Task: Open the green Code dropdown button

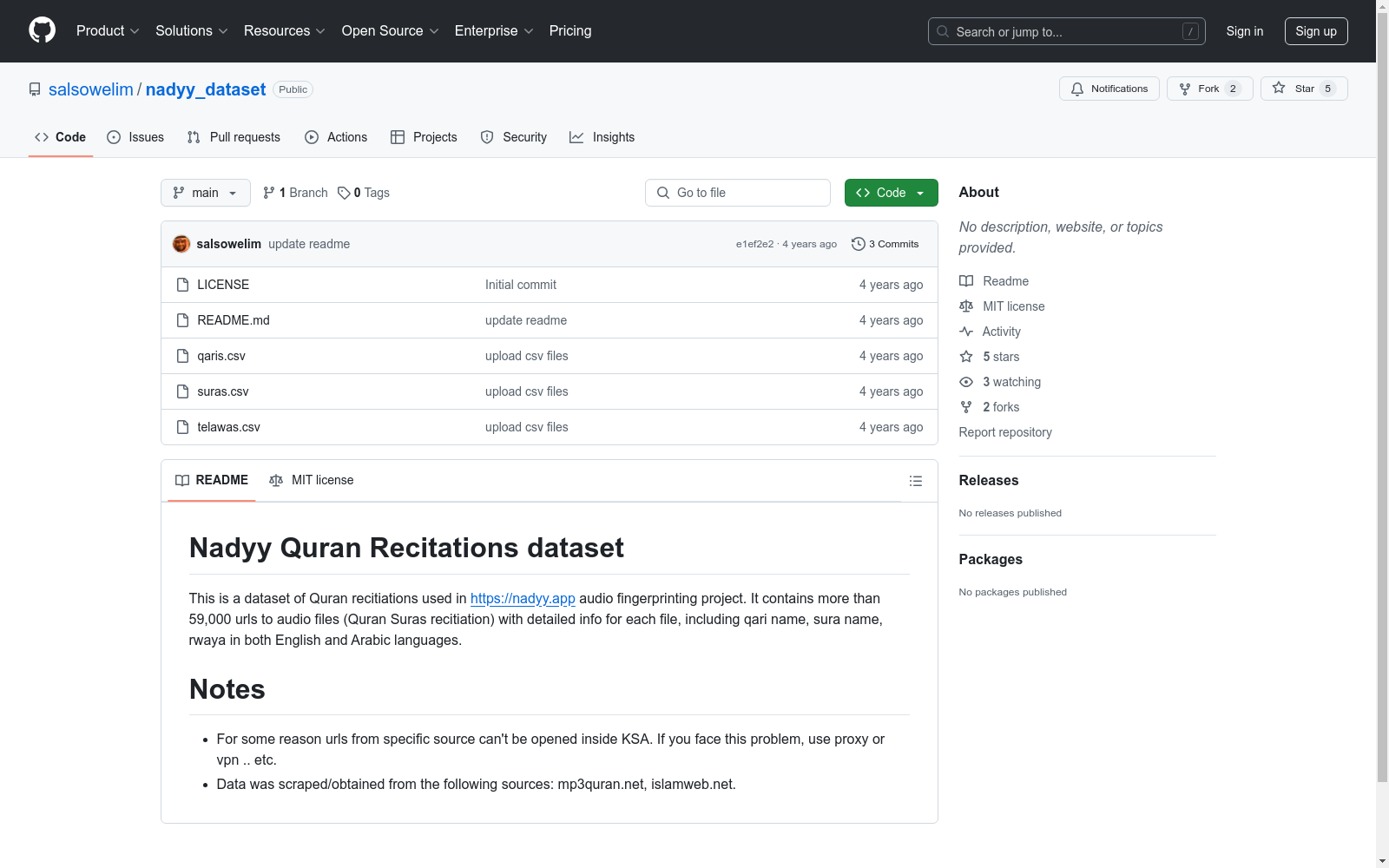Action: tap(891, 193)
